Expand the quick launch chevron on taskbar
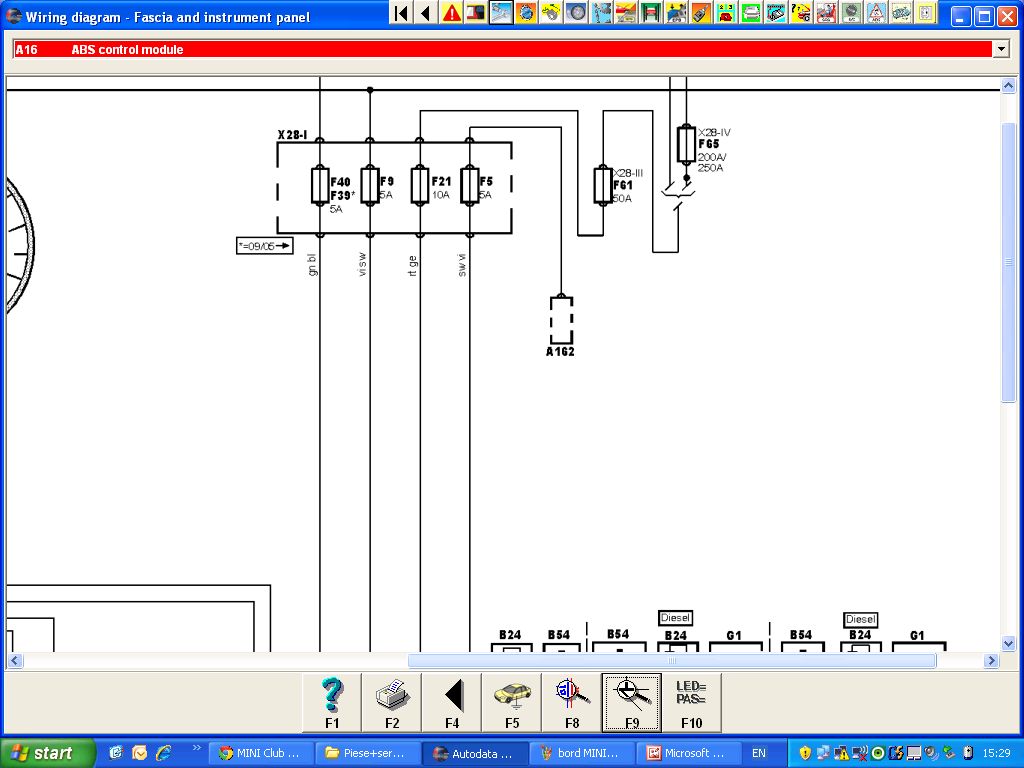The height and width of the screenshot is (768, 1024). (x=196, y=747)
